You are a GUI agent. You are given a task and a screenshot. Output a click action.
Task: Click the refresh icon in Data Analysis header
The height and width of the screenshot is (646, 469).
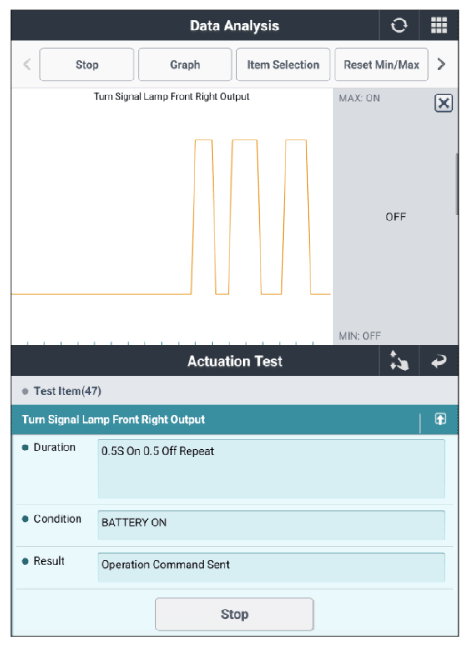tap(399, 26)
